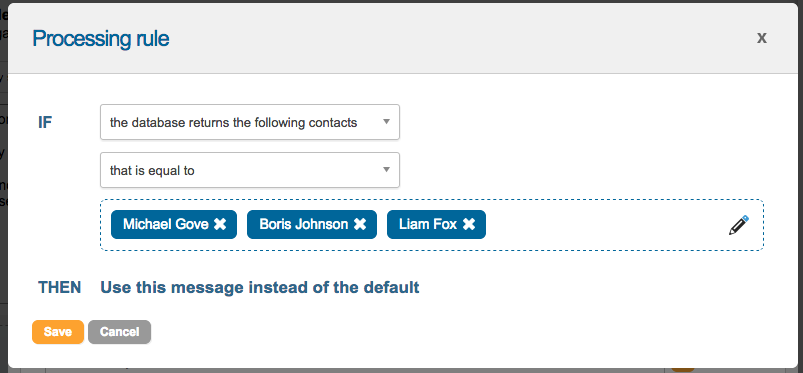The height and width of the screenshot is (373, 803).
Task: Click the empty space in the contacts box
Action: pyautogui.click(x=604, y=225)
